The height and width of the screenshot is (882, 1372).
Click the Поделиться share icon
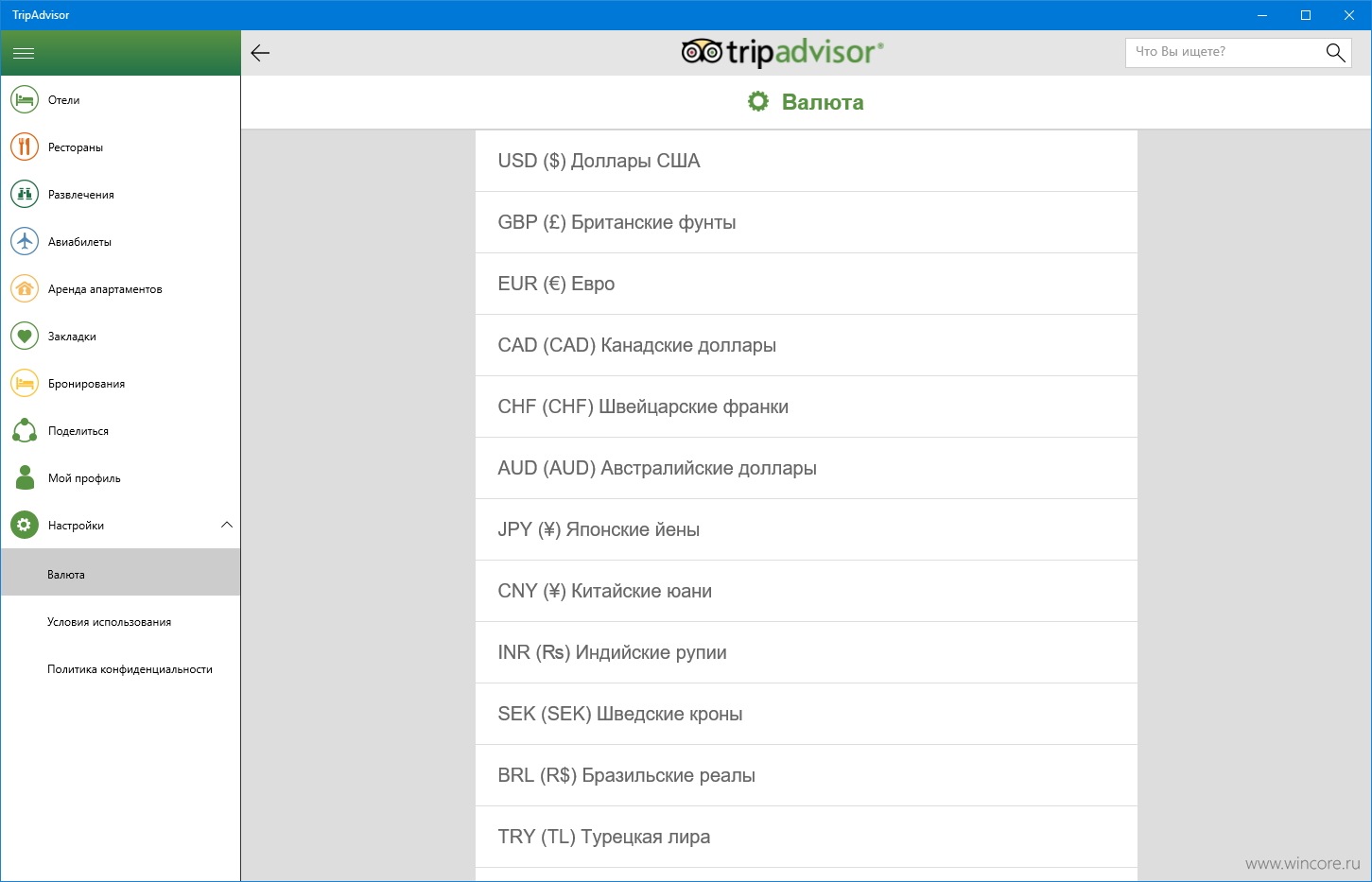point(25,430)
